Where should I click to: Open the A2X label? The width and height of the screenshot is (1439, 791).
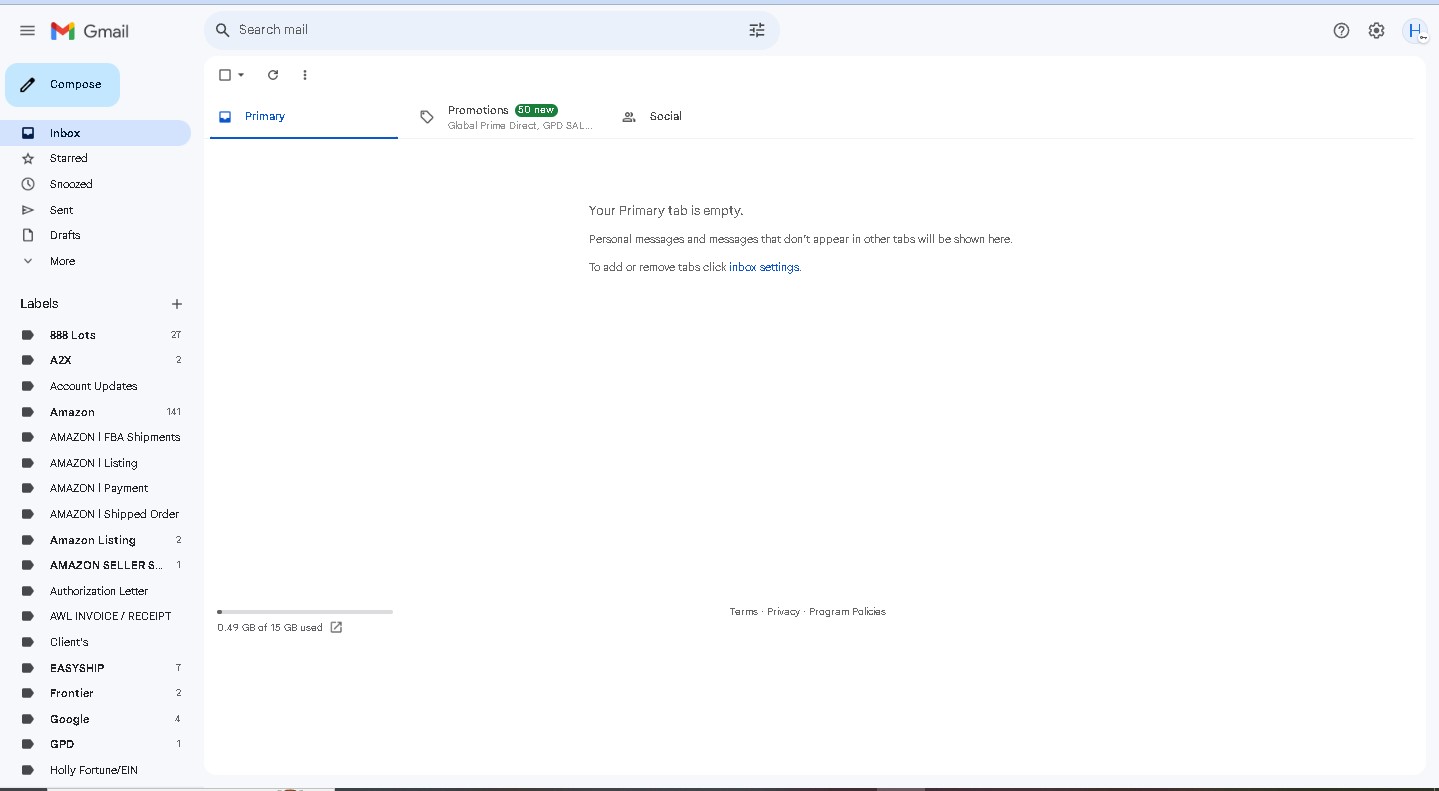pos(95,360)
